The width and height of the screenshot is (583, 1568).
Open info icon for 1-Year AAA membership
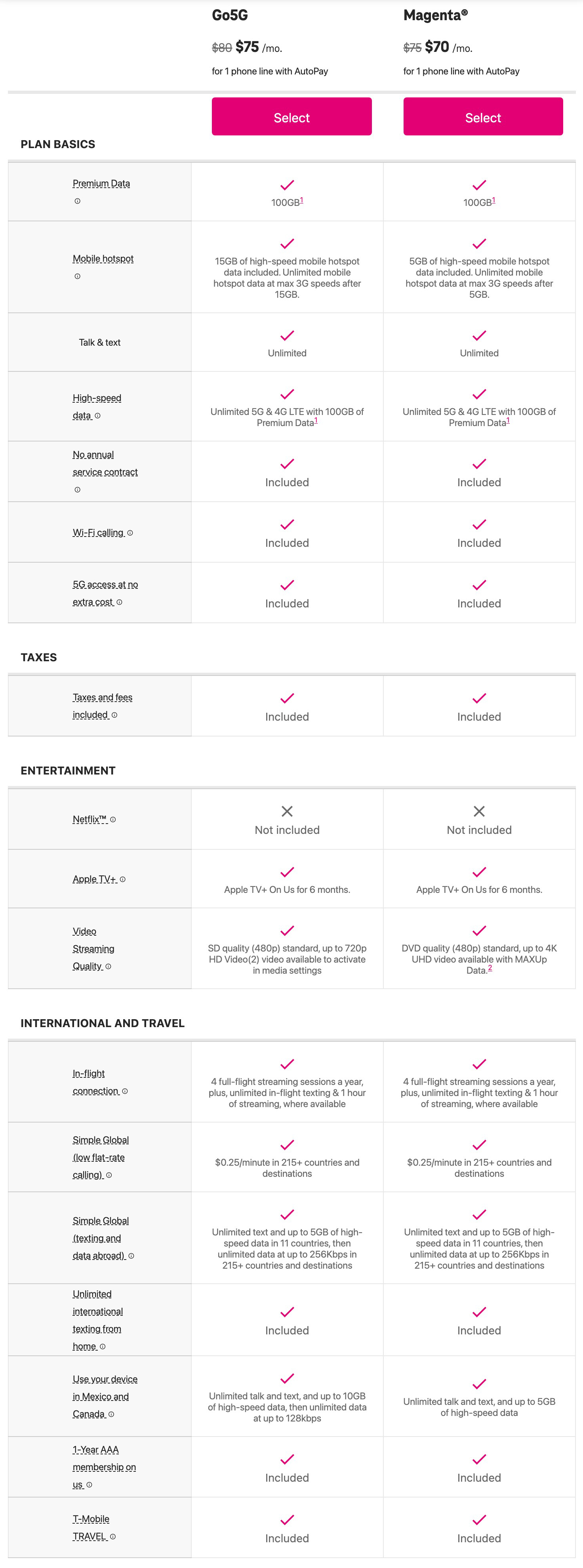click(x=90, y=1485)
